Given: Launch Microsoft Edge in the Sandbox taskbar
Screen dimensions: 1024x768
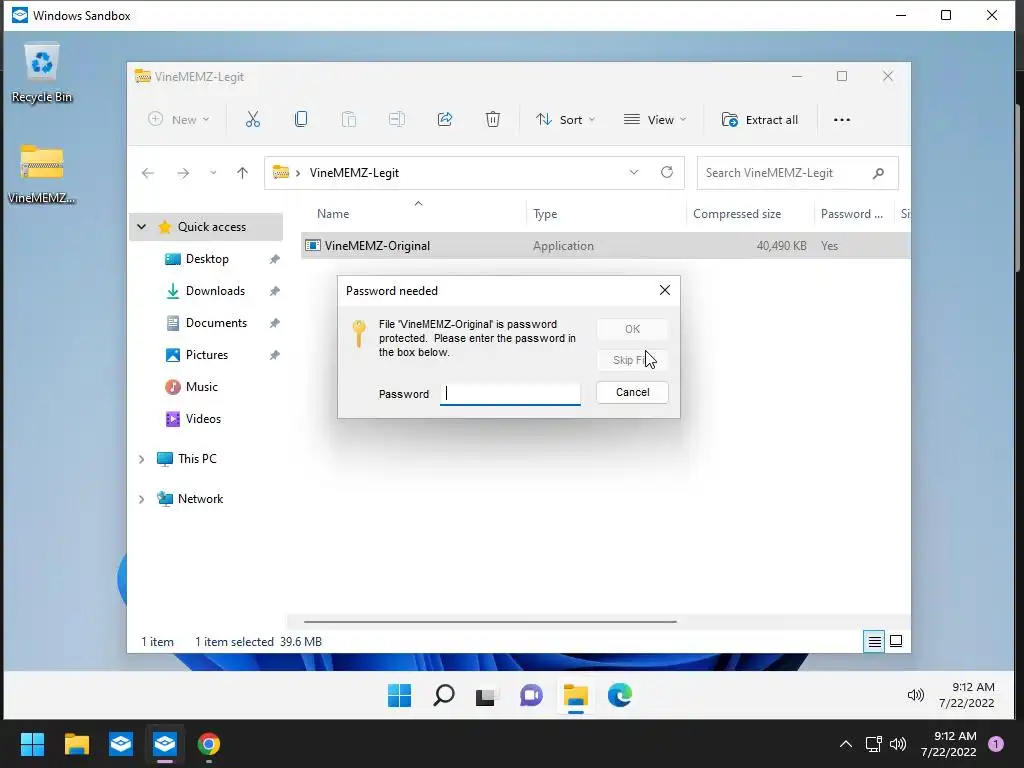Looking at the screenshot, I should pos(620,696).
